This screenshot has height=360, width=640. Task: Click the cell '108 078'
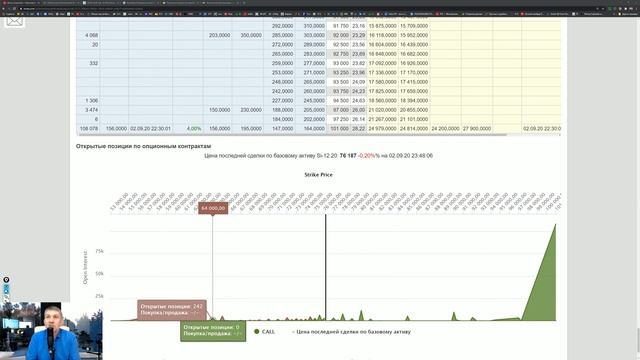click(89, 129)
